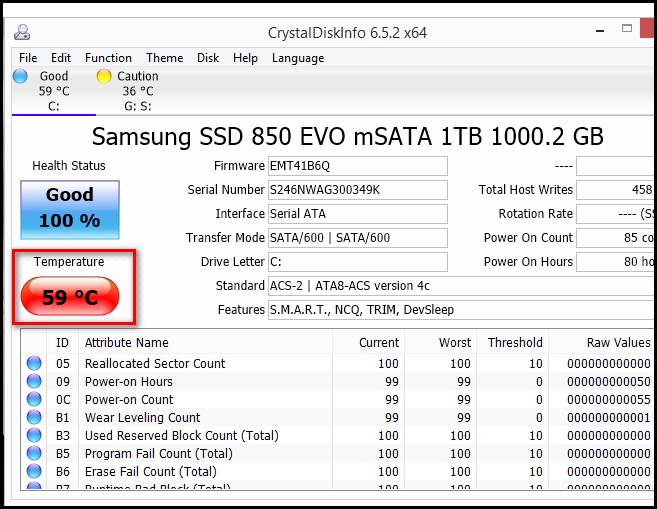The image size is (657, 509).
Task: Click the Standard field ACS-2 ATA8-ACS
Action: pyautogui.click(x=461, y=286)
